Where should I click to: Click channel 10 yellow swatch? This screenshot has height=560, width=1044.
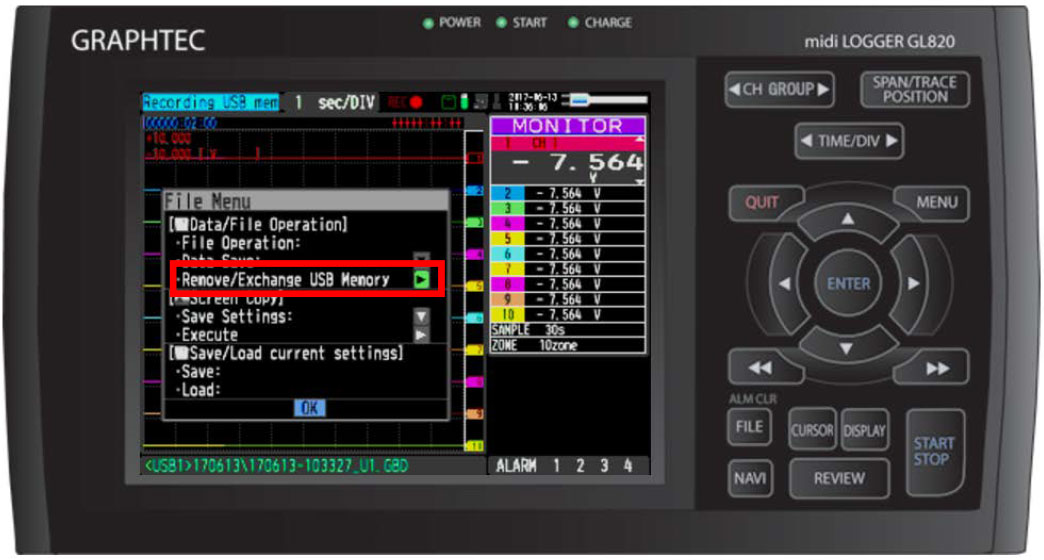tap(507, 315)
